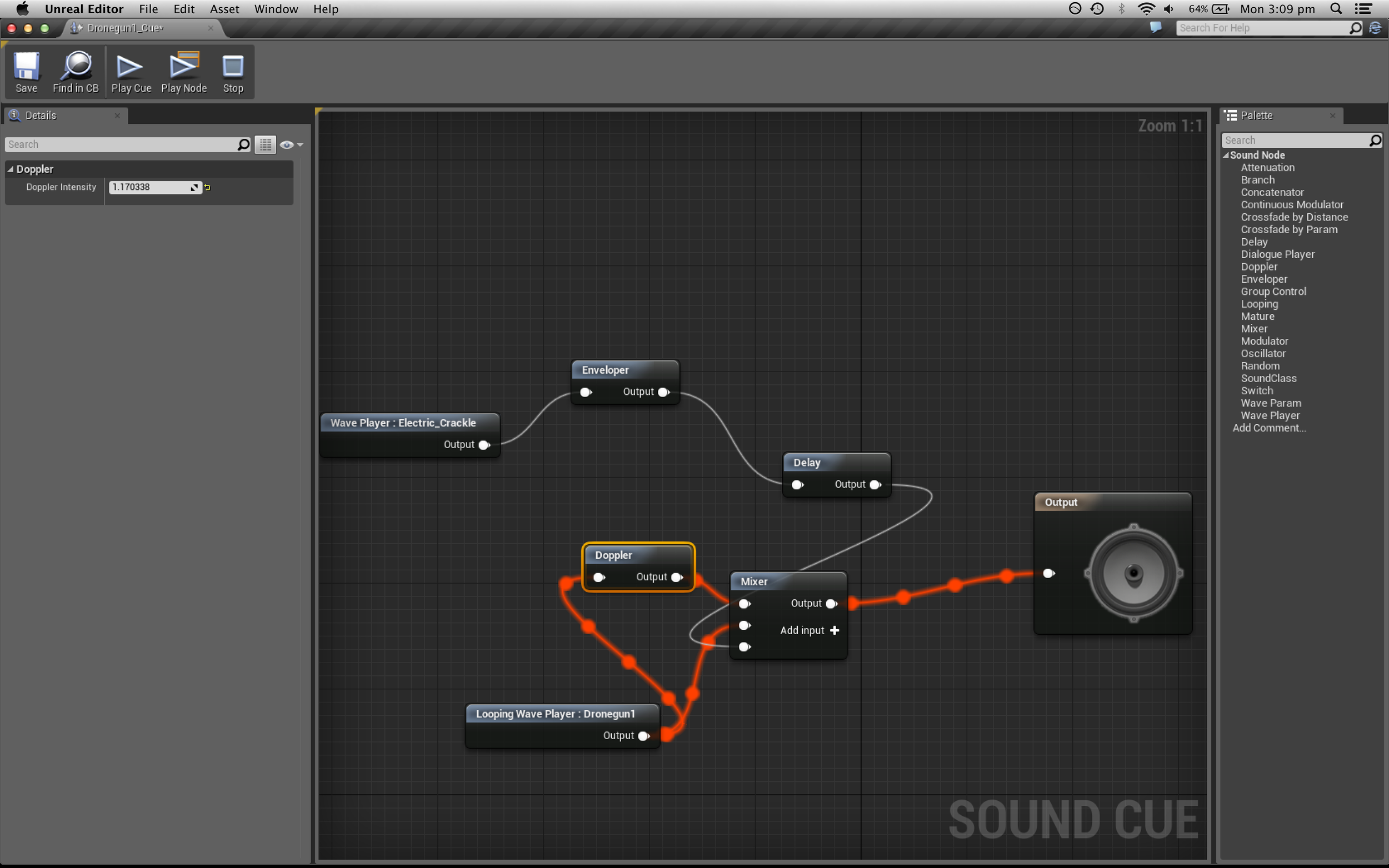The width and height of the screenshot is (1389, 868).
Task: Collapse the Doppler category in Details
Action: (11, 169)
